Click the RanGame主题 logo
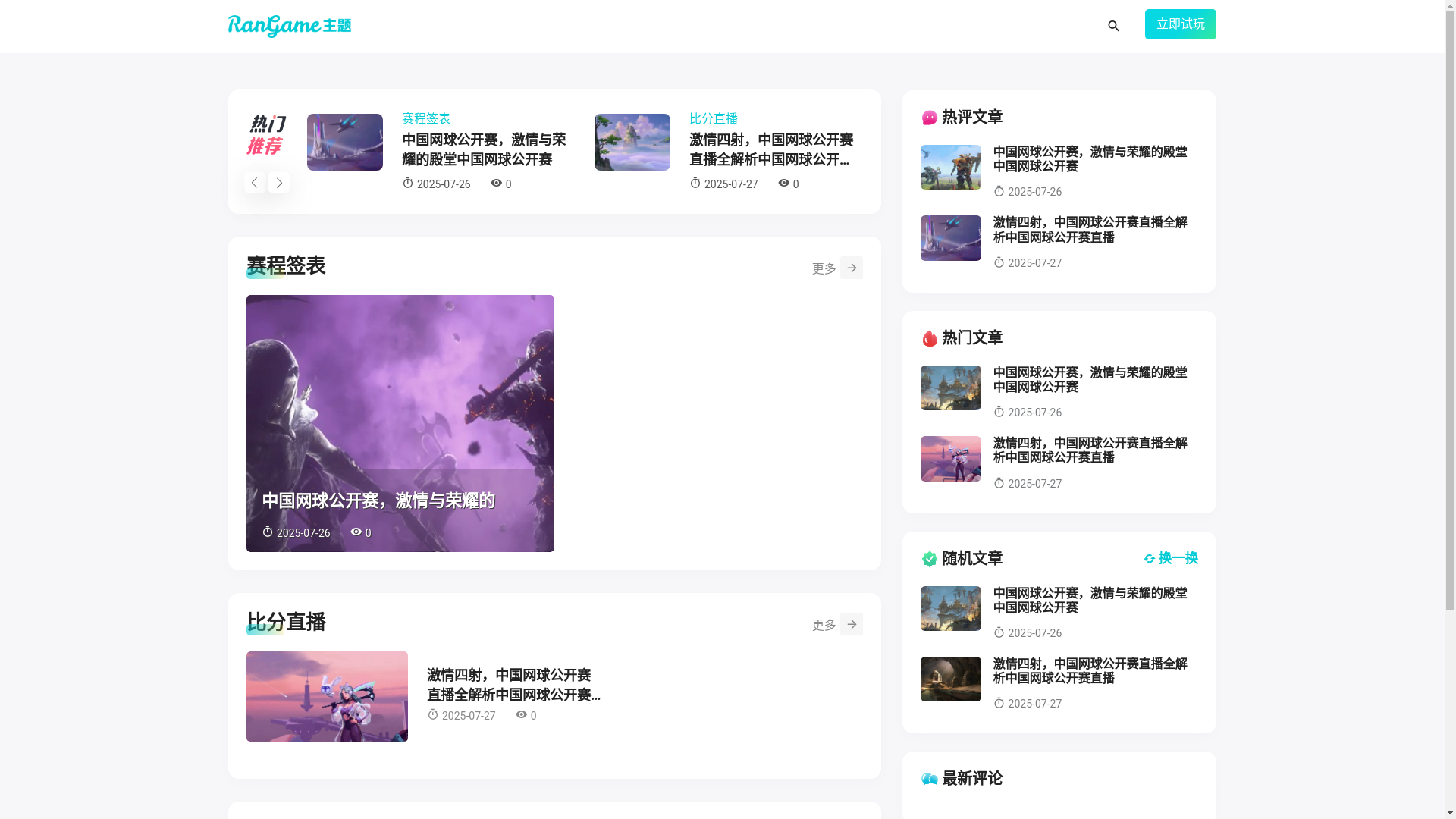The height and width of the screenshot is (819, 1456). pyautogui.click(x=289, y=26)
